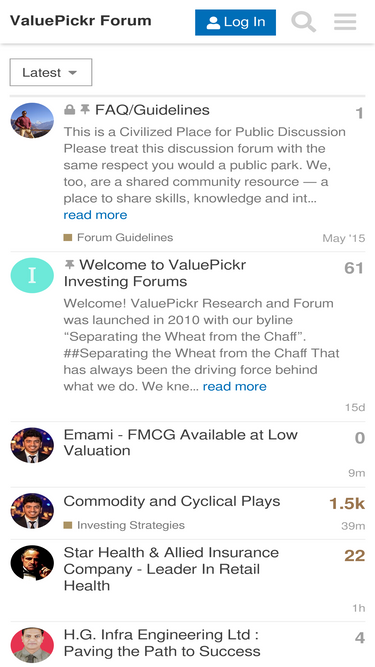This screenshot has height=667, width=375.
Task: Open read more link under FAQ/Guidelines
Action: 95,215
